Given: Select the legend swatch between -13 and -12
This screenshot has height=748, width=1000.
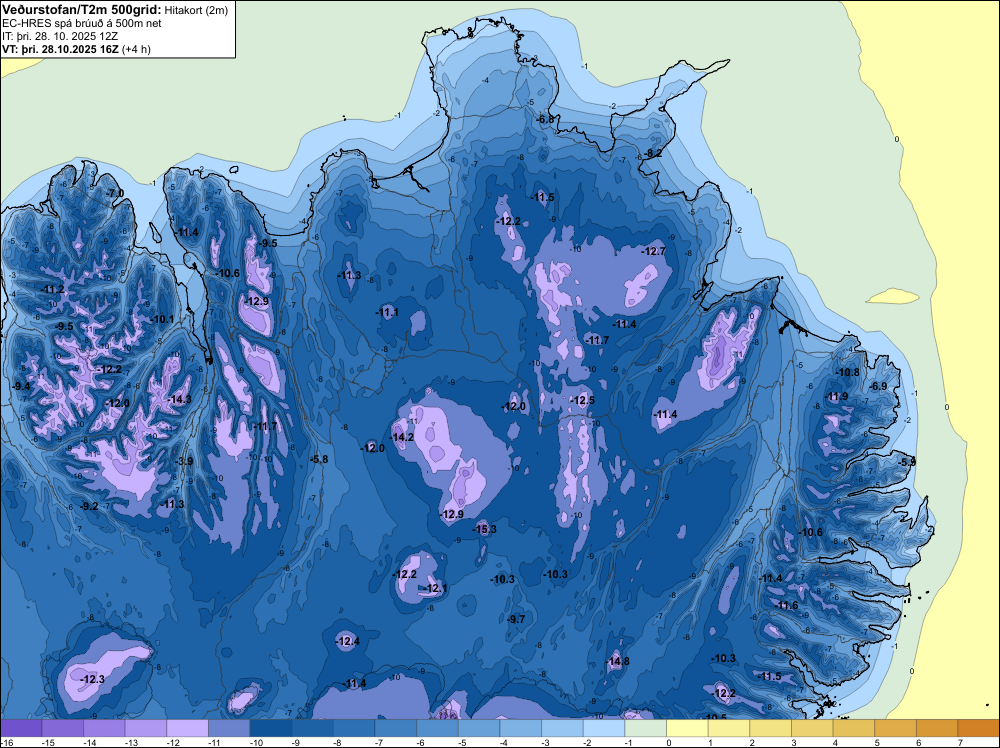Looking at the screenshot, I should pyautogui.click(x=146, y=728).
